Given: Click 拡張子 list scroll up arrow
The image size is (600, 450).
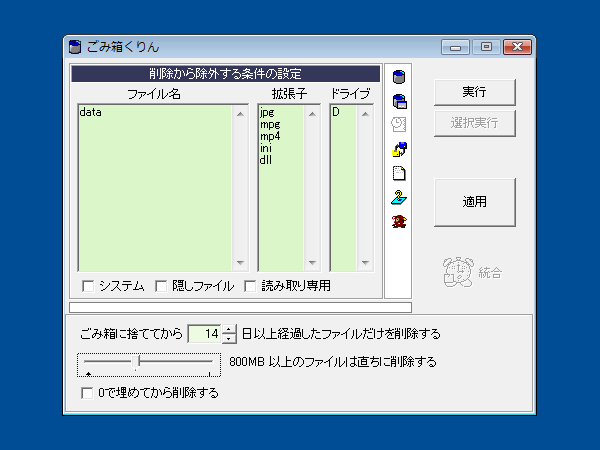Looking at the screenshot, I should tap(312, 114).
